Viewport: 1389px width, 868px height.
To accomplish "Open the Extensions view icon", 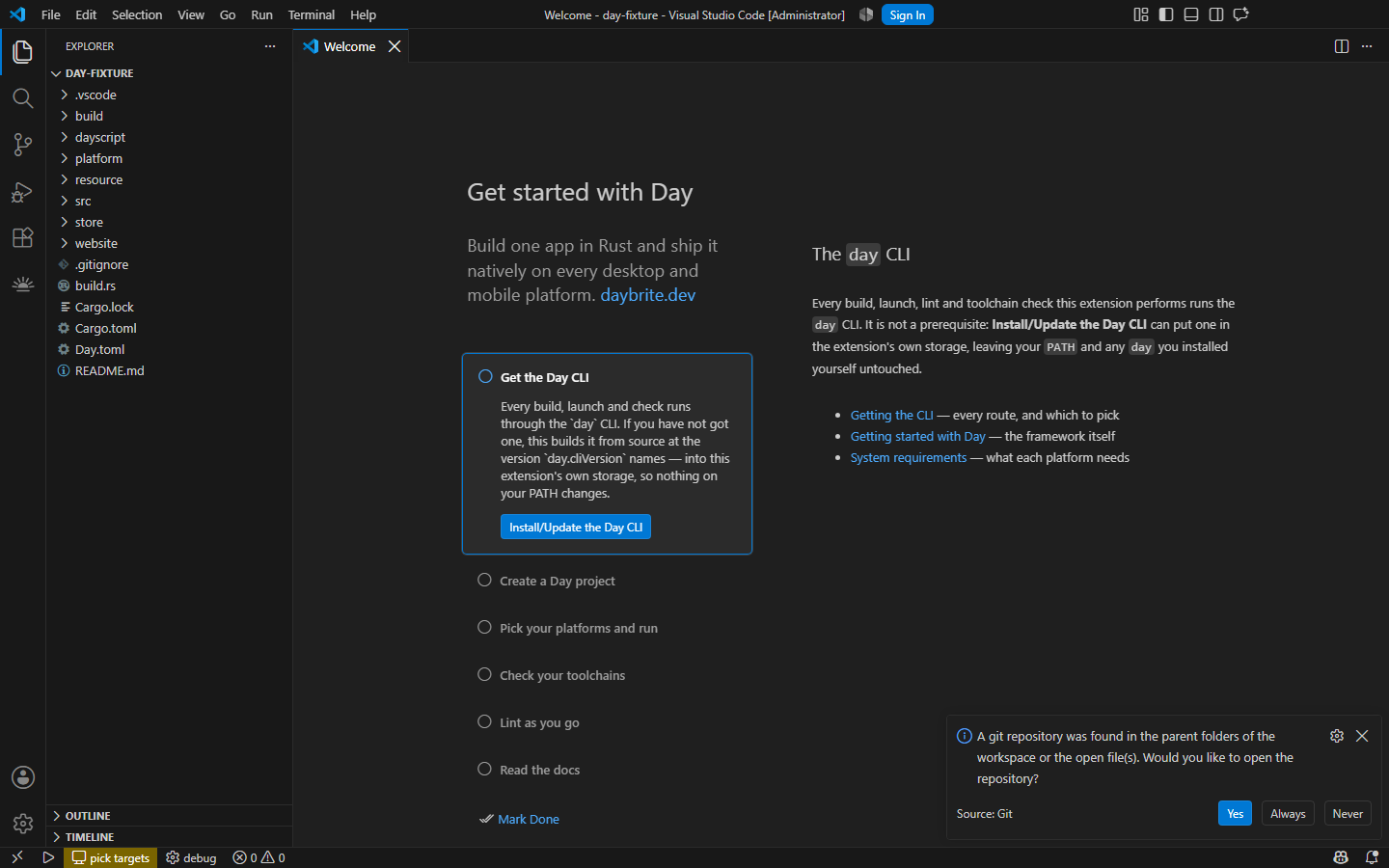I will 22,237.
